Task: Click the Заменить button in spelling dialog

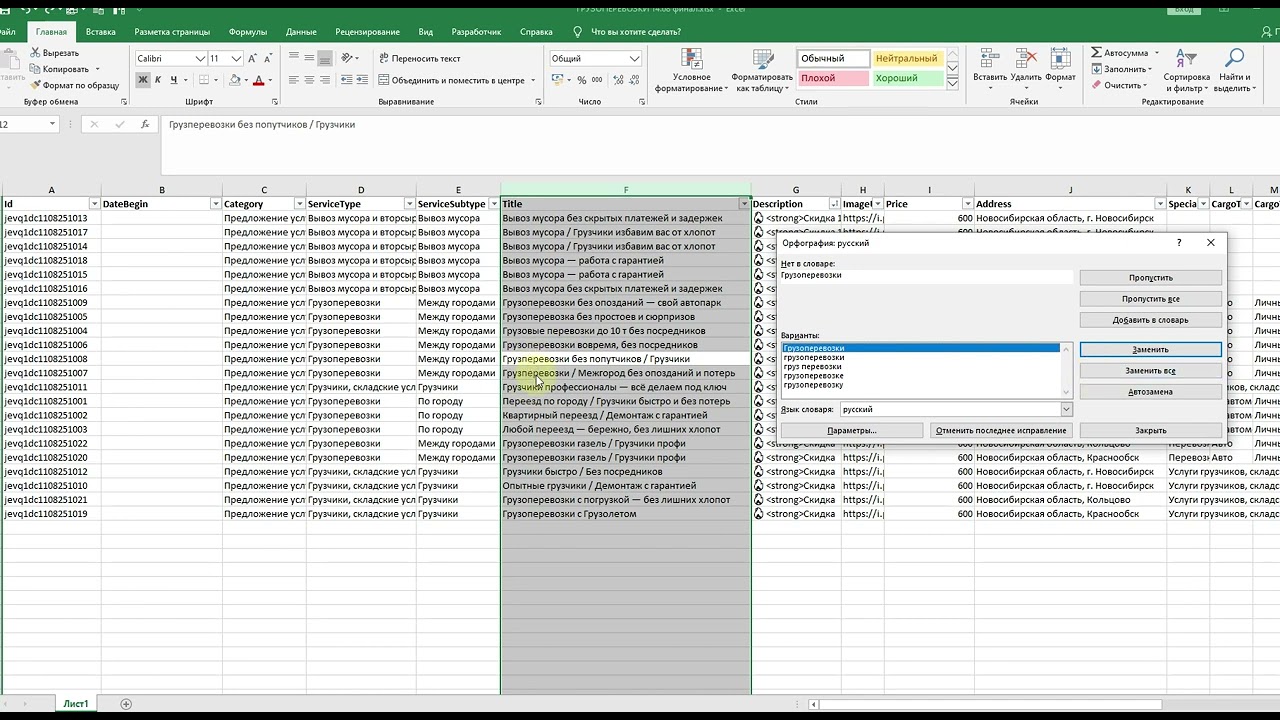Action: 1150,350
